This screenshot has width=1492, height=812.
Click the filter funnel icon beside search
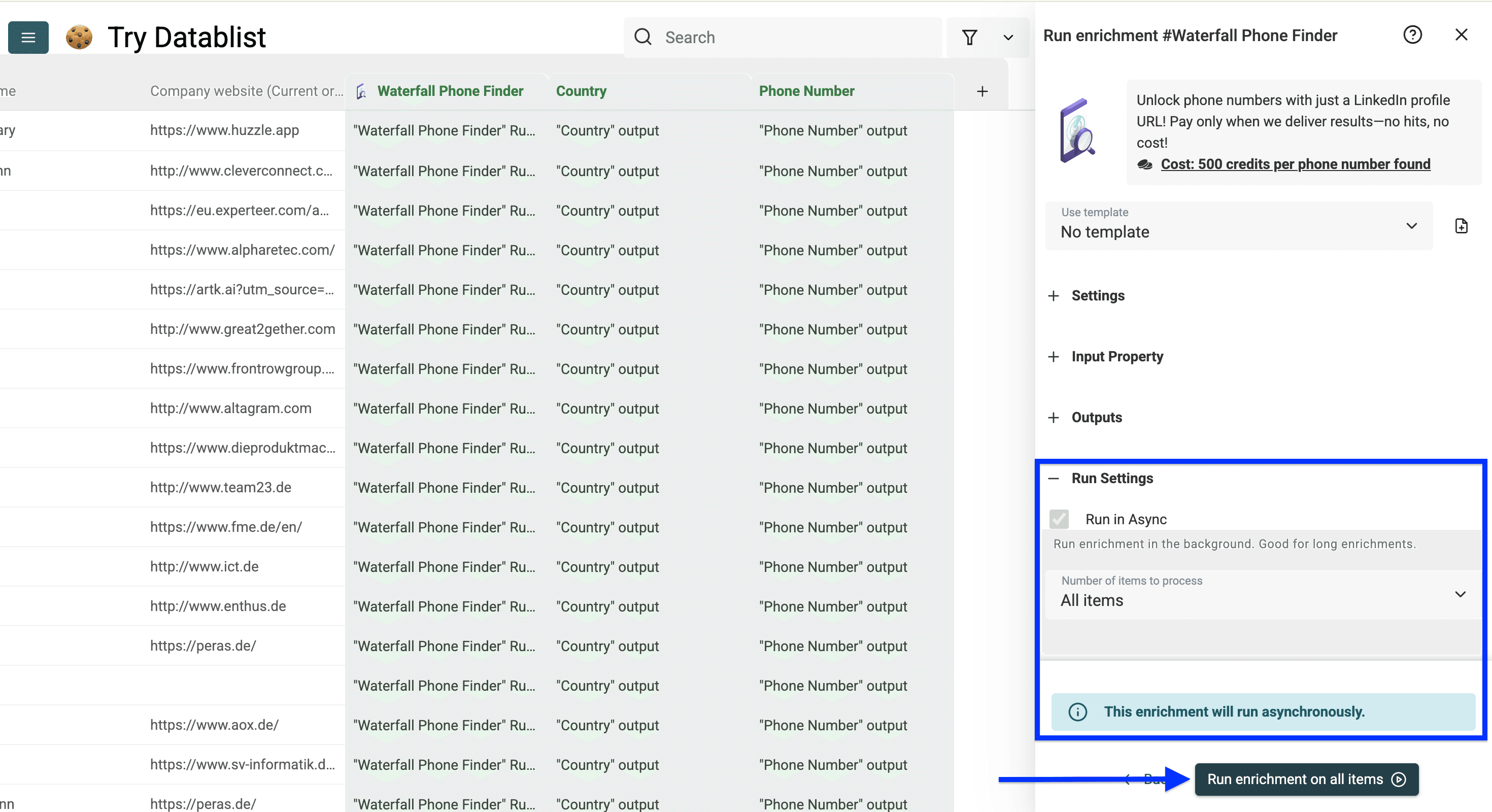[x=970, y=37]
